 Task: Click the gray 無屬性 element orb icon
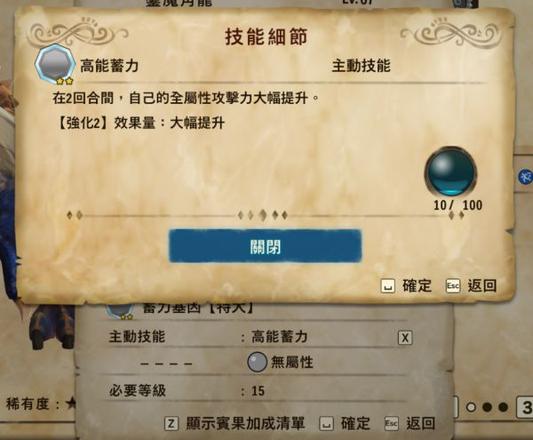click(257, 362)
